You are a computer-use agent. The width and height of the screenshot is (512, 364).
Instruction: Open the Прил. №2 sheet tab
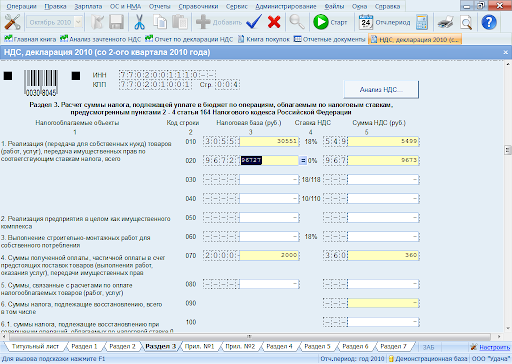[x=240, y=347]
